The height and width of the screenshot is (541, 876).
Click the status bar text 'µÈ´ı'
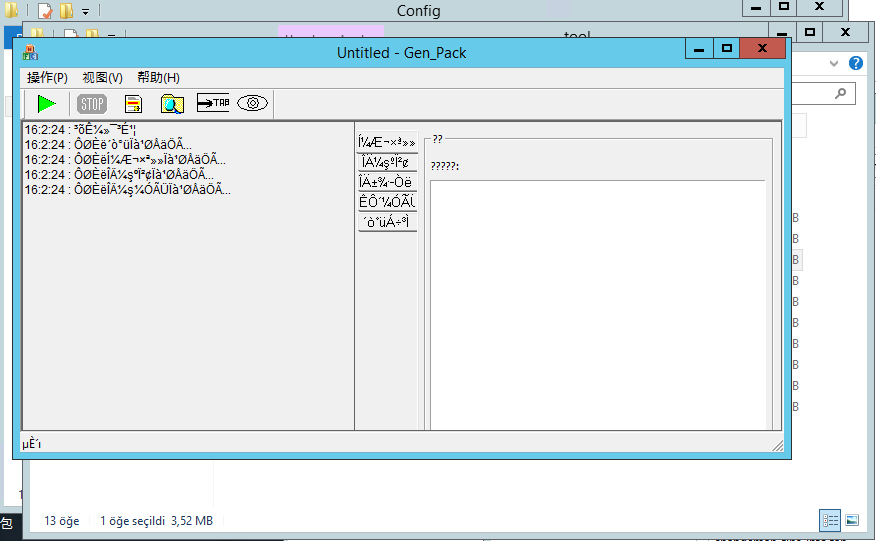[32, 444]
